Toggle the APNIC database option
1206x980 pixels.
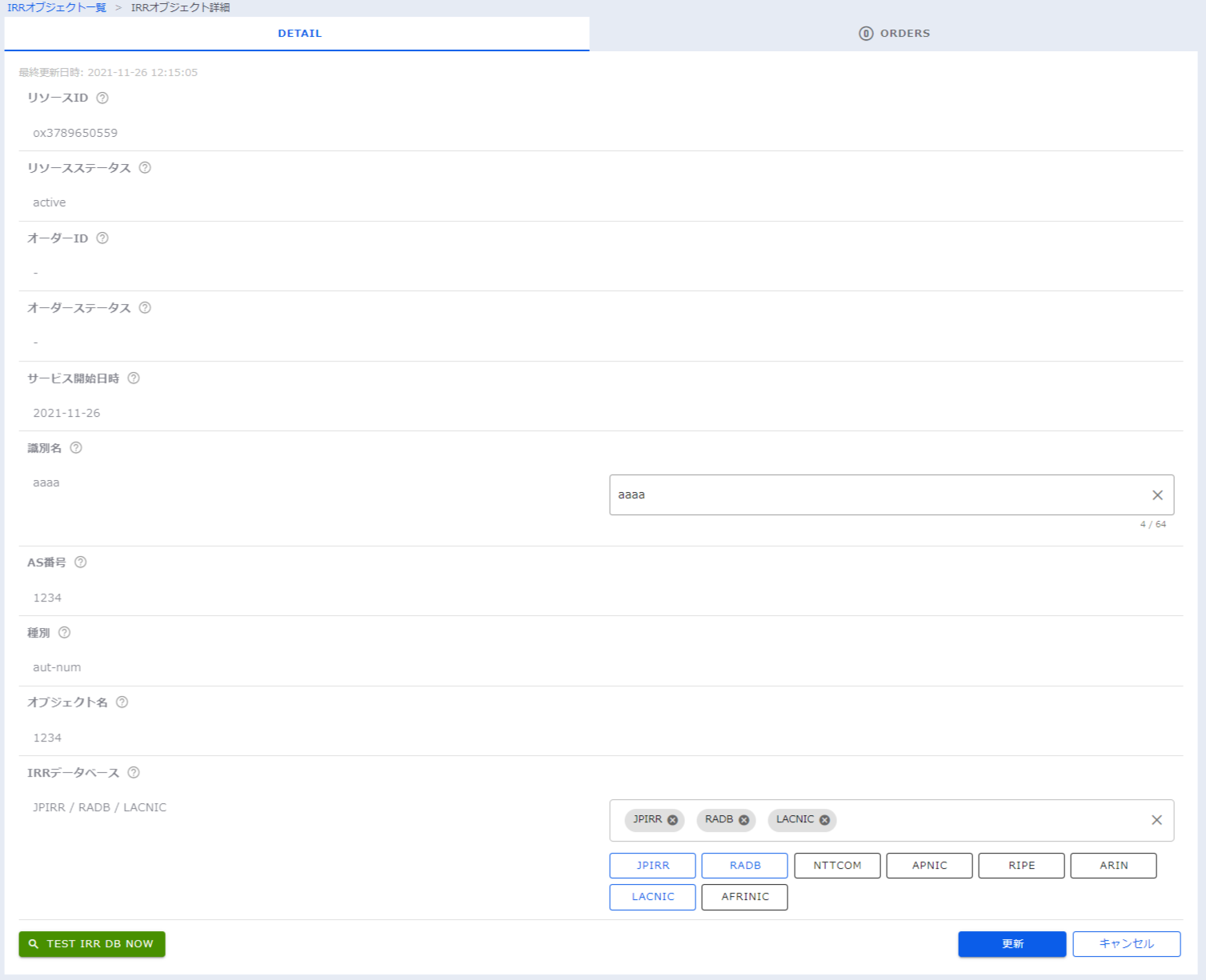[929, 866]
